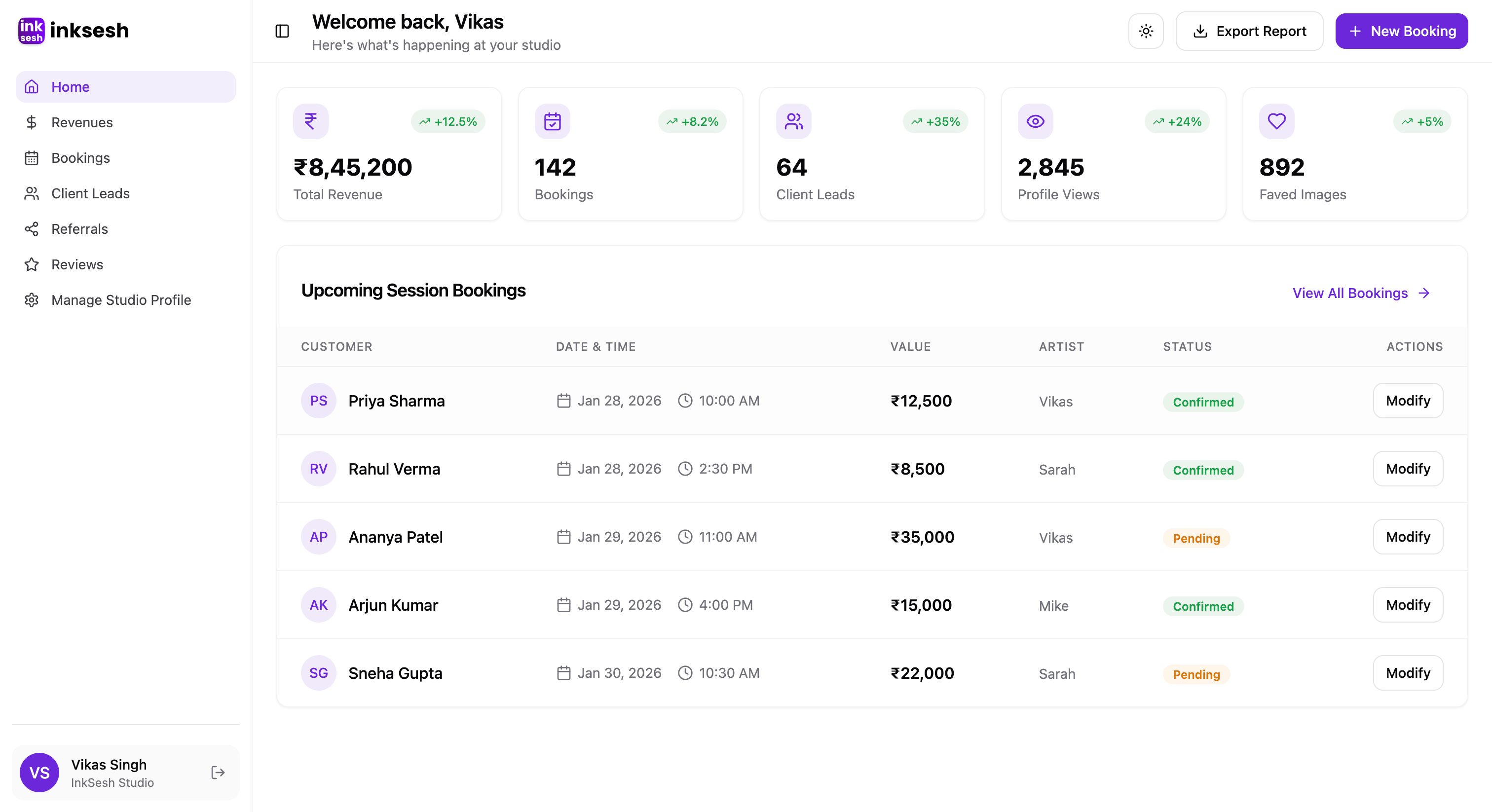This screenshot has height=812, width=1492.
Task: Switch light/dark theme with sun icon
Action: click(1146, 31)
